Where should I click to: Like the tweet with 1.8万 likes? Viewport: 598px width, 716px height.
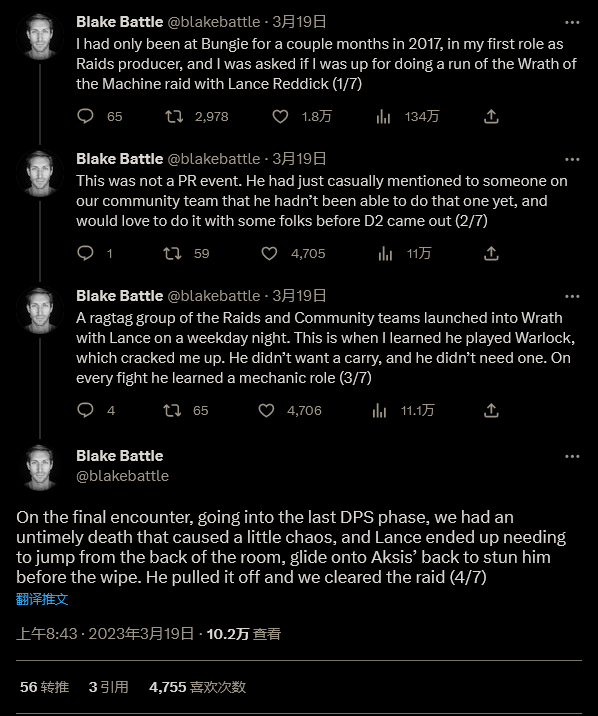click(x=280, y=116)
